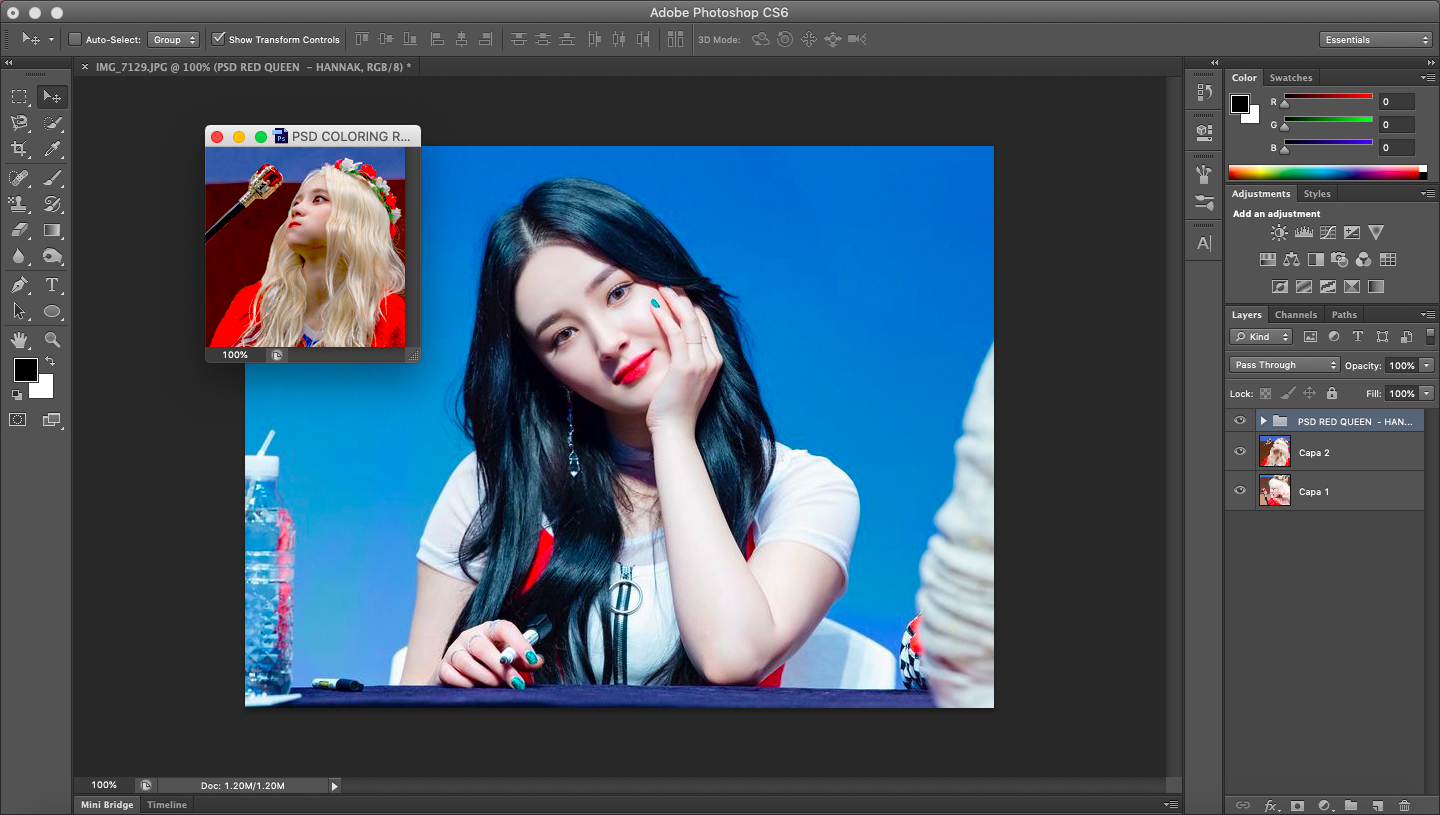Select the Crop tool
Viewport: 1440px width, 815px height.
coord(19,149)
